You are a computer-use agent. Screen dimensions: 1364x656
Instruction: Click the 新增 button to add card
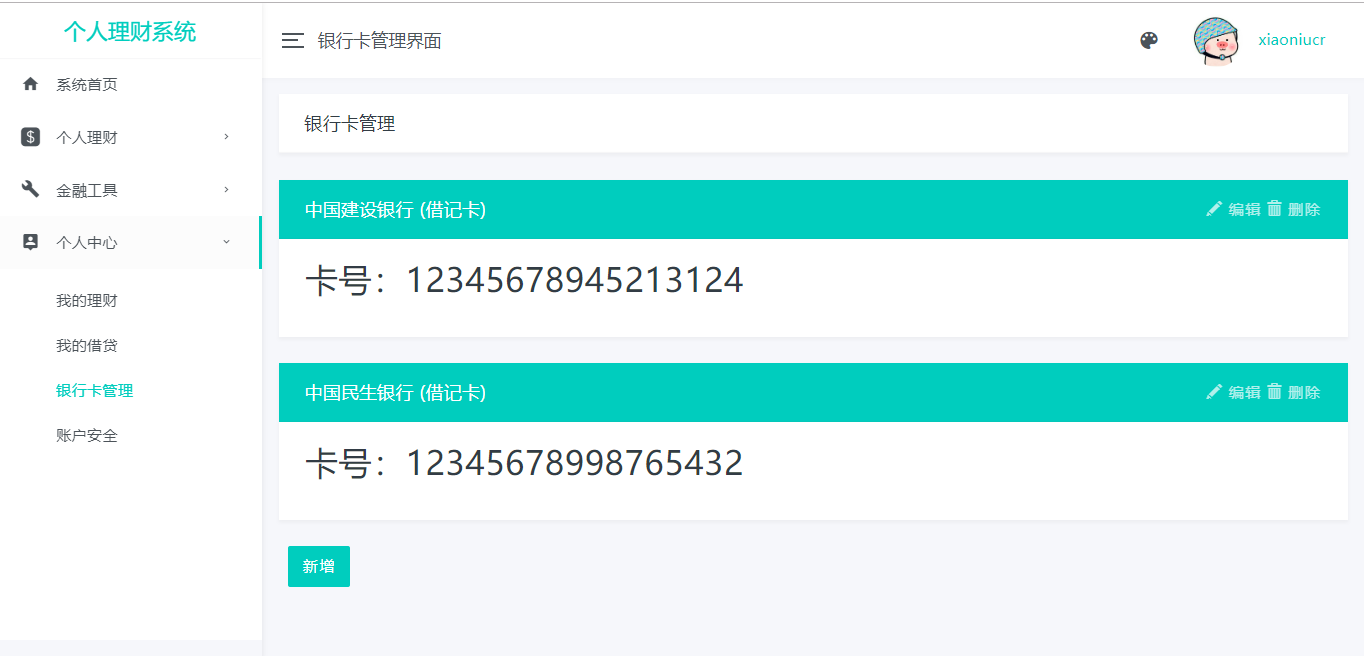click(319, 566)
